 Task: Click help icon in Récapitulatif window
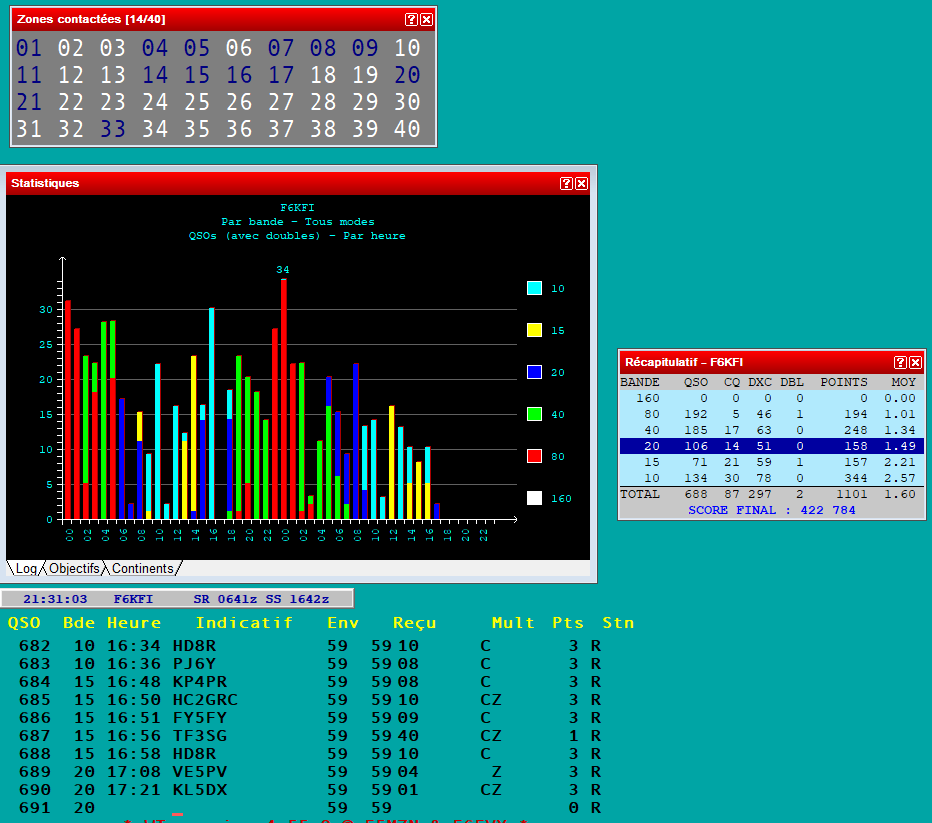[x=900, y=362]
